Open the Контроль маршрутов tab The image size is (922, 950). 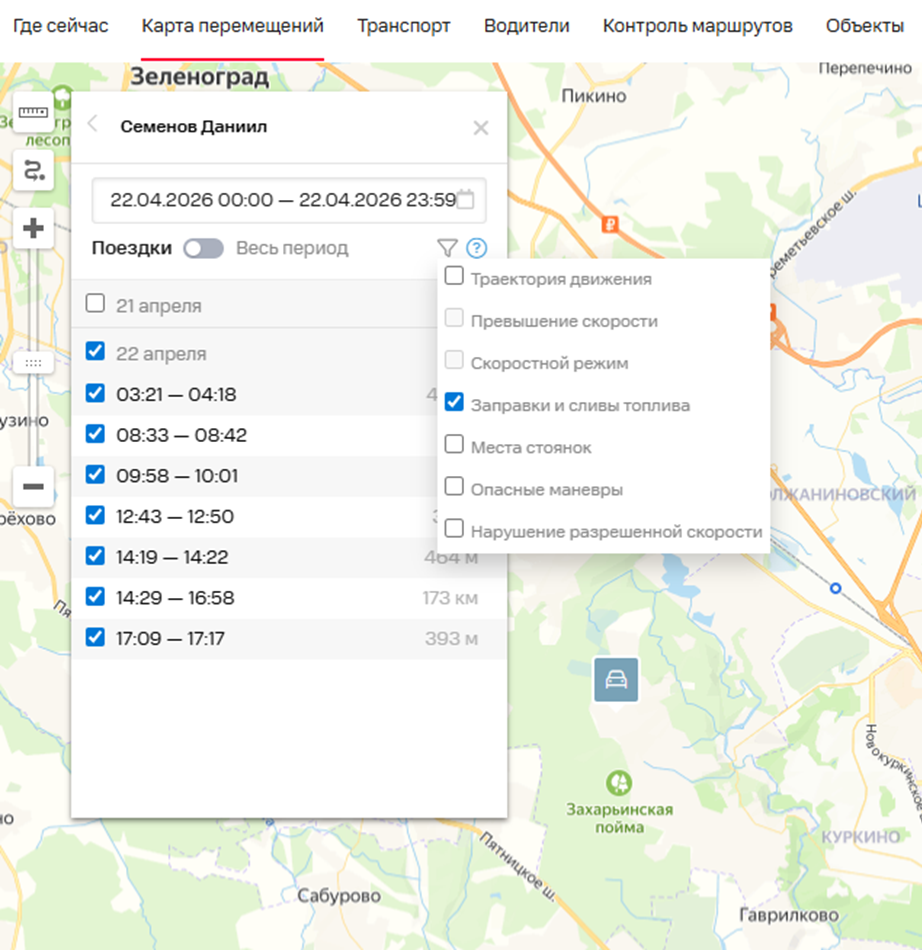697,26
